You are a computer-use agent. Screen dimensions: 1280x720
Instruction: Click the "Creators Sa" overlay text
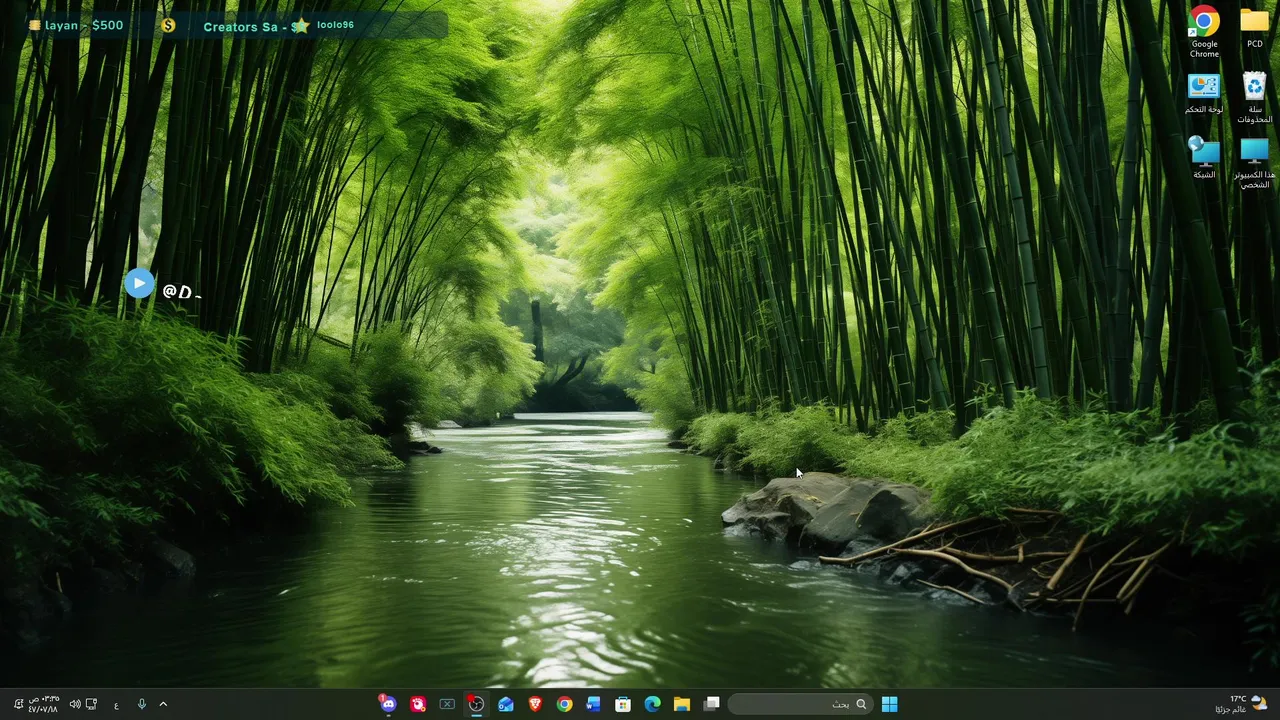(240, 26)
